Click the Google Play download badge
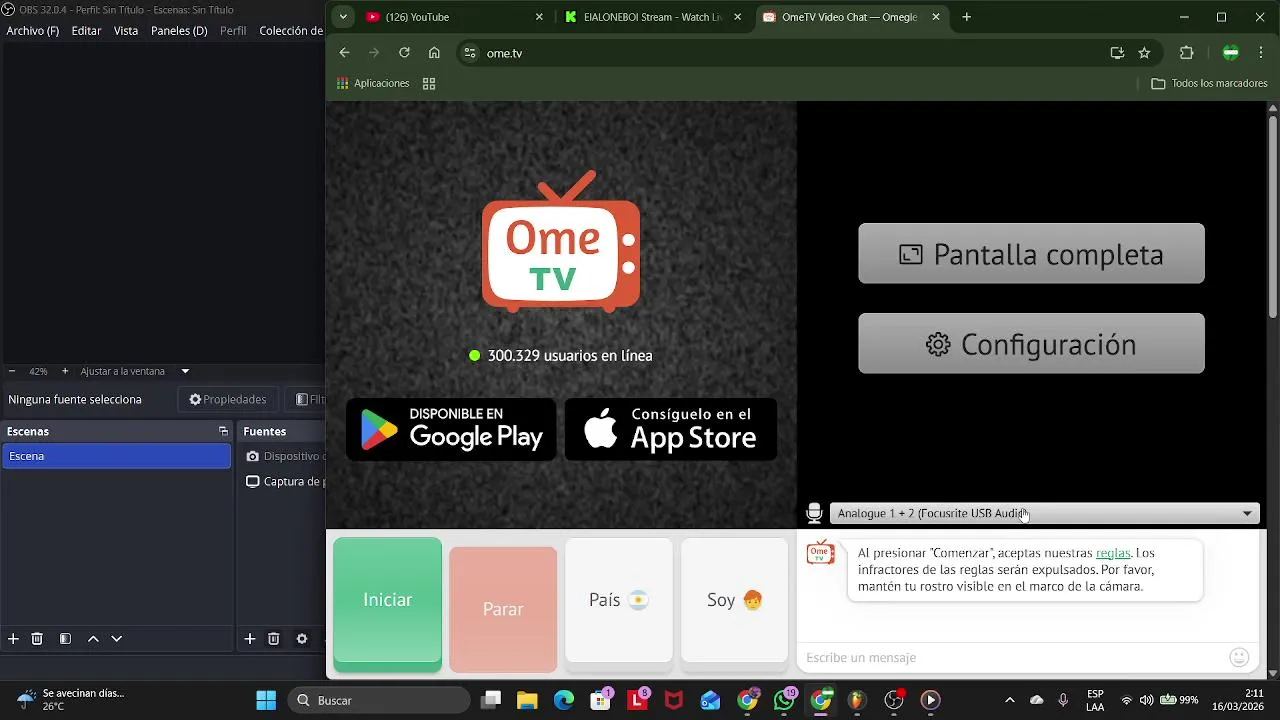The width and height of the screenshot is (1280, 720). (x=451, y=430)
